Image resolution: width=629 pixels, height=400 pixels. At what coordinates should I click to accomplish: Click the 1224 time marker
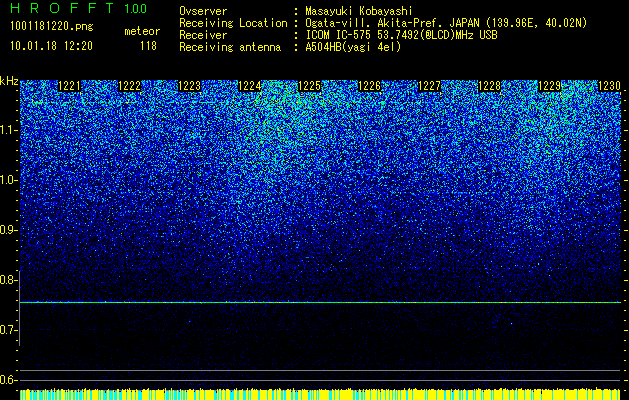point(250,86)
